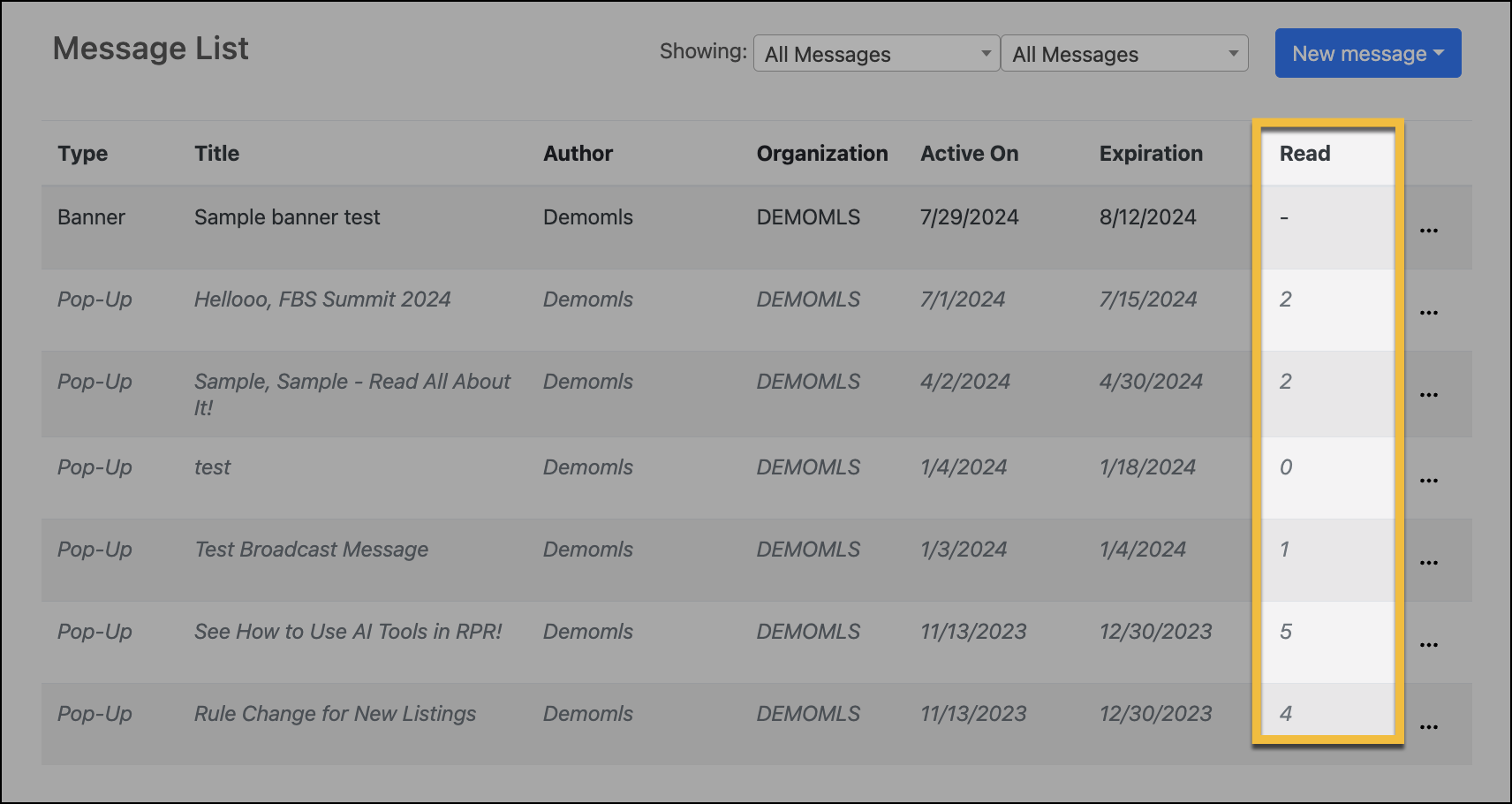Click the 7/15/2024 expiration date
The image size is (1512, 804).
(1148, 300)
